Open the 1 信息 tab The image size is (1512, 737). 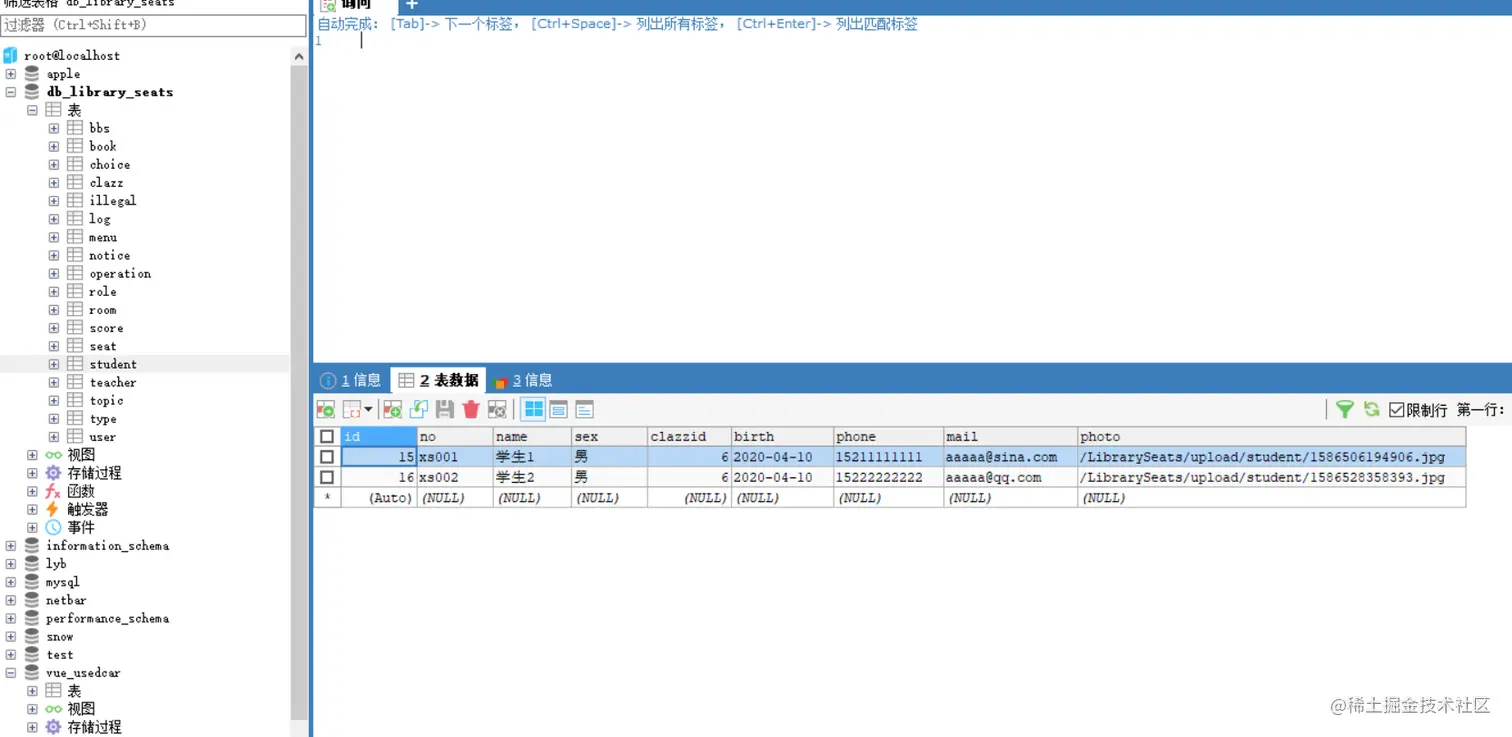pyautogui.click(x=351, y=380)
